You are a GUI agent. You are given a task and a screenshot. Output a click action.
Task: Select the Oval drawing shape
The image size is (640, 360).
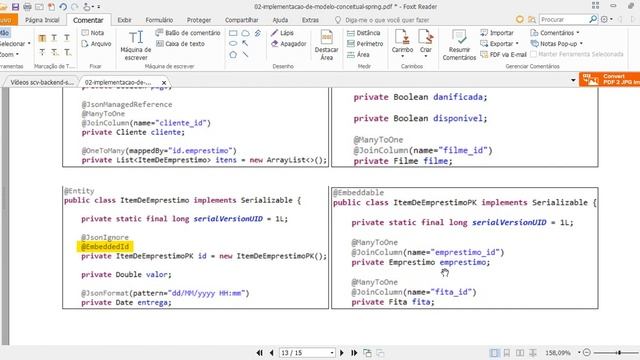tap(233, 43)
